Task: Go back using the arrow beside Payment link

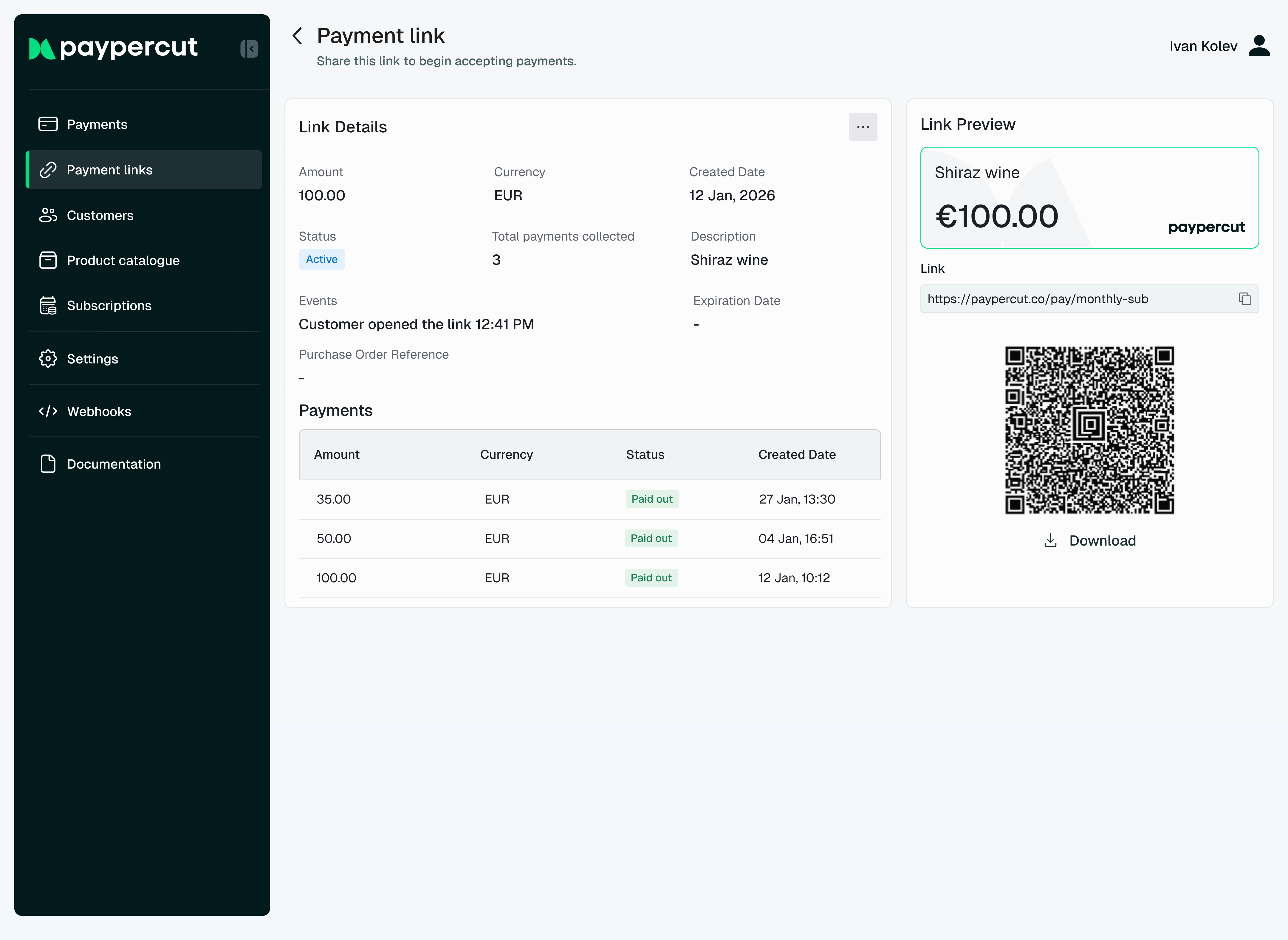Action: pos(297,36)
